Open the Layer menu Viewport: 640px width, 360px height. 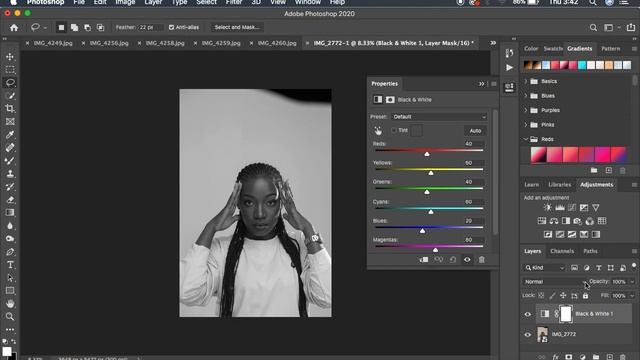coord(153,2)
